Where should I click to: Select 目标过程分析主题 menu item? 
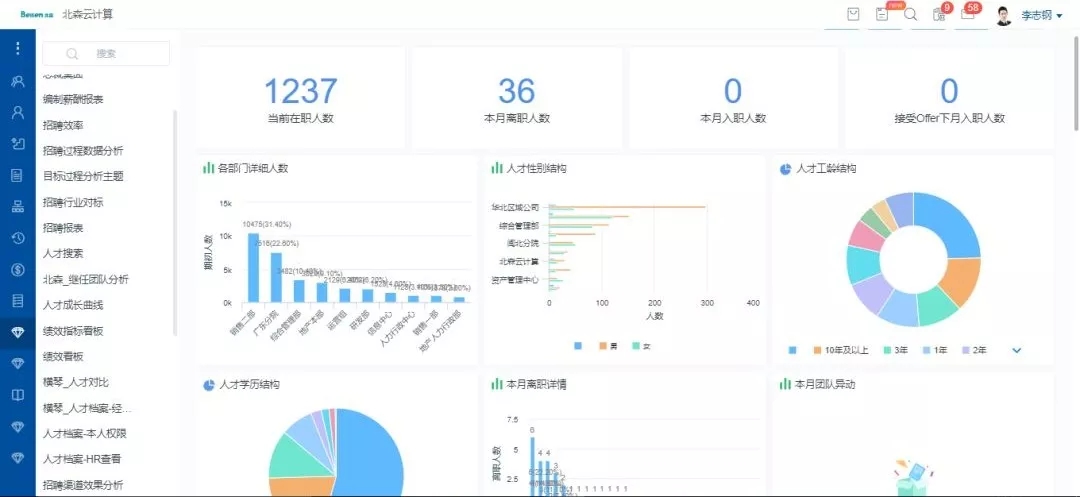coord(83,176)
